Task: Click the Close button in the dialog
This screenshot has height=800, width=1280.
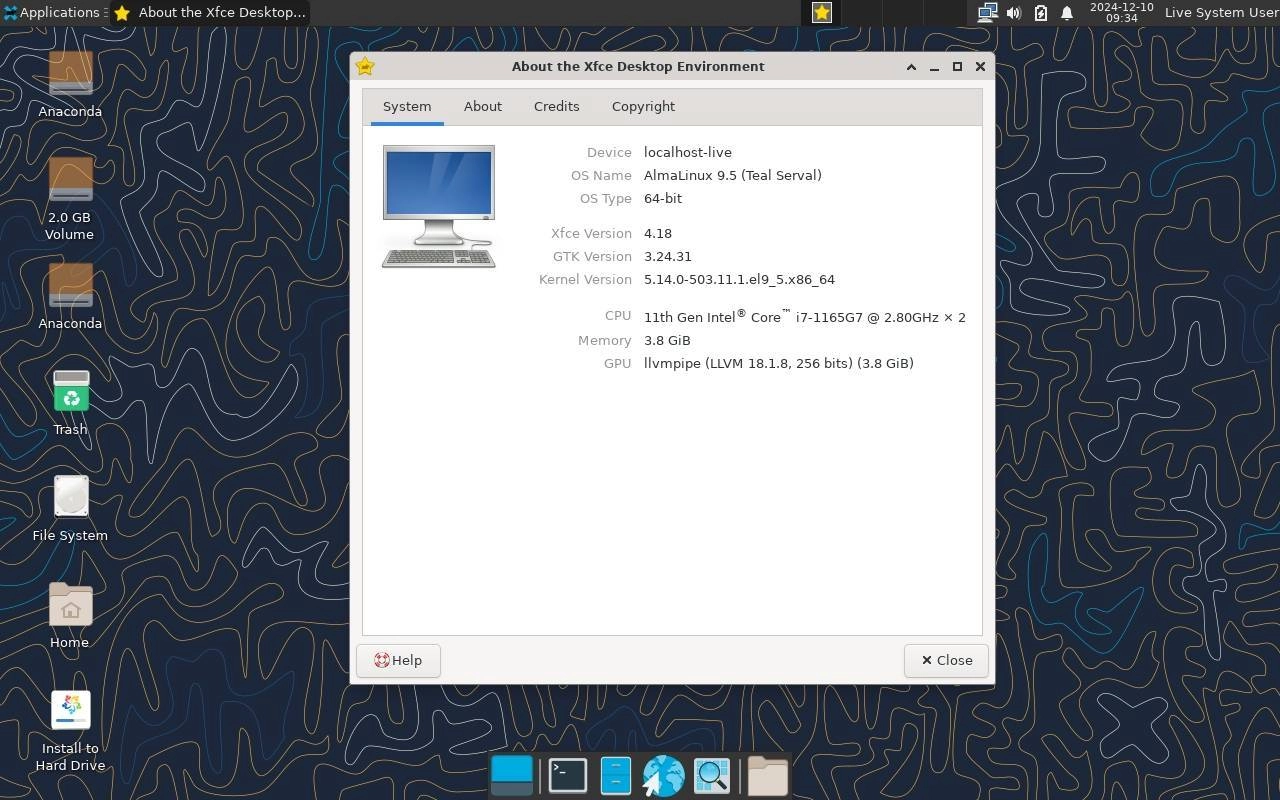Action: coord(946,660)
